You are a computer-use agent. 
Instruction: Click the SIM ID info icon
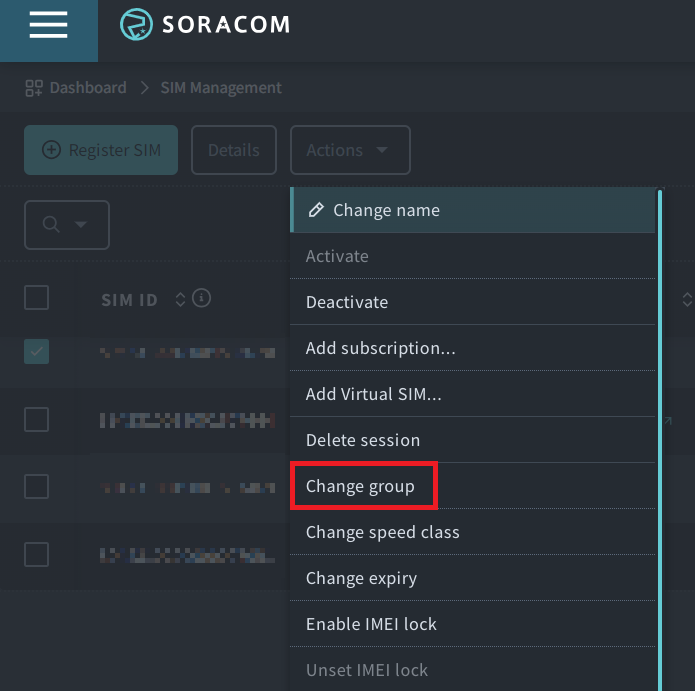pyautogui.click(x=201, y=298)
